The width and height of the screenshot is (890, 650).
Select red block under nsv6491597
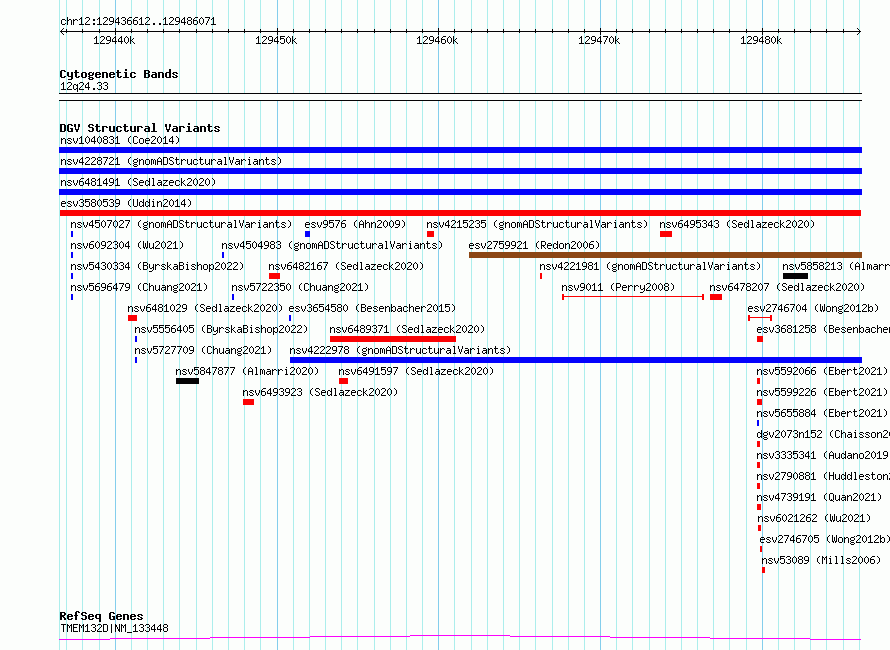[343, 381]
